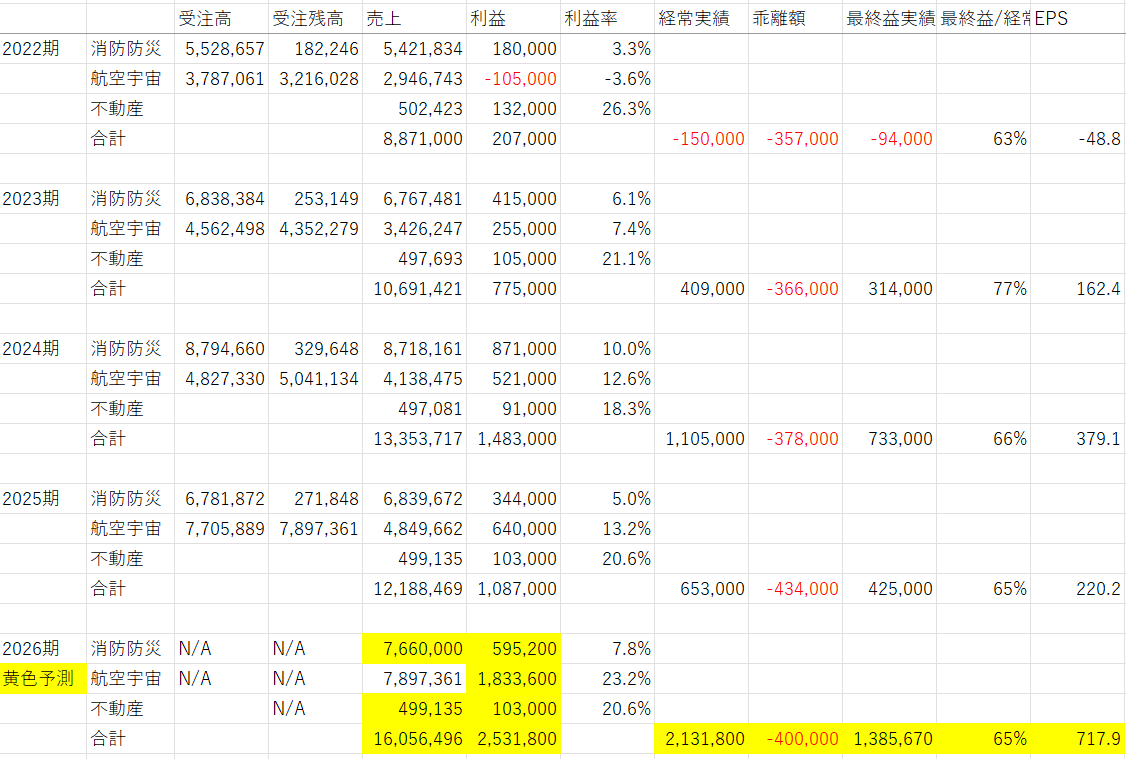Select cell with value 409,000
The width and height of the screenshot is (1126, 759).
701,289
